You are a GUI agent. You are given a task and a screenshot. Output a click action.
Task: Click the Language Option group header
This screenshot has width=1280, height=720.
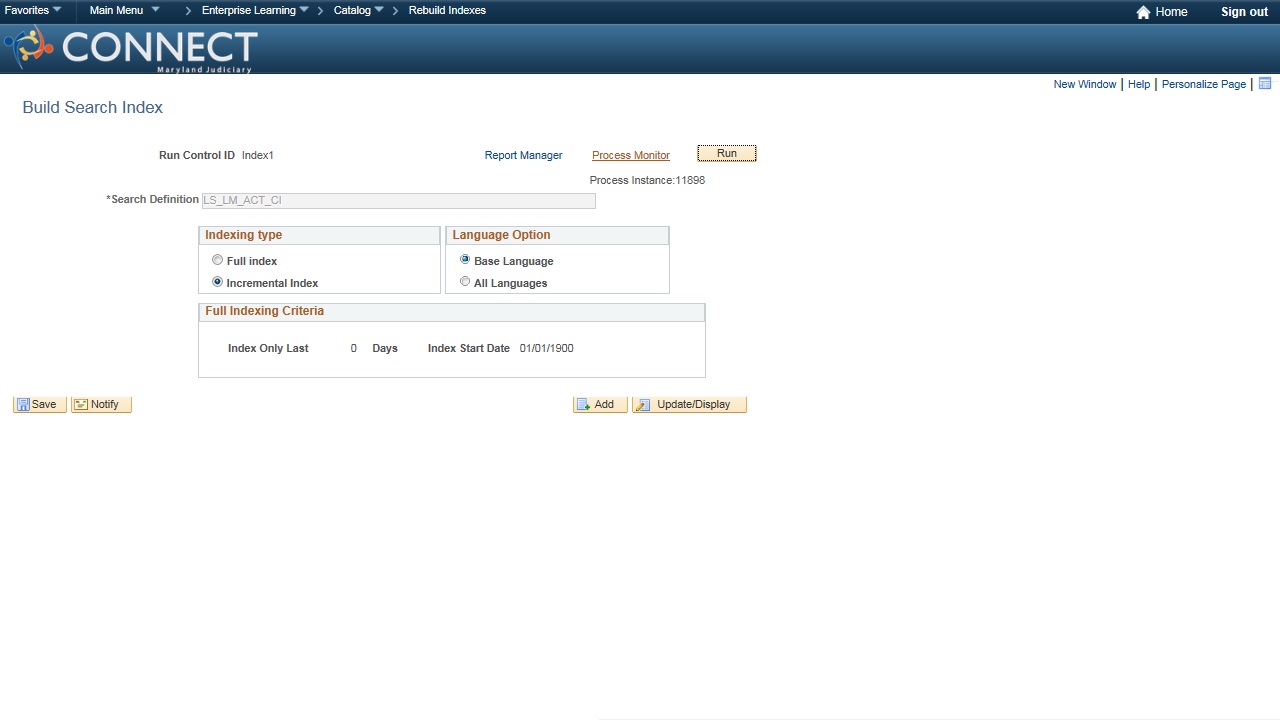click(557, 235)
